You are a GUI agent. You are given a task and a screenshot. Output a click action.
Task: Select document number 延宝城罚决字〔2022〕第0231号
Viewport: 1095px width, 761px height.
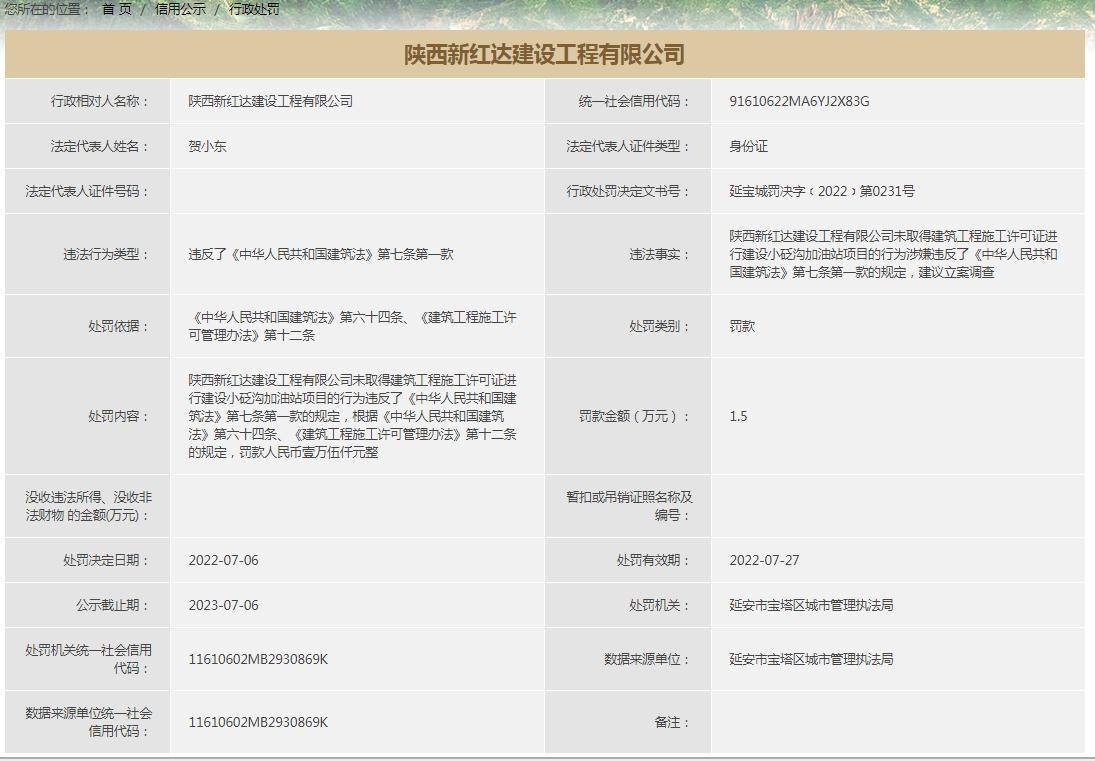click(822, 191)
